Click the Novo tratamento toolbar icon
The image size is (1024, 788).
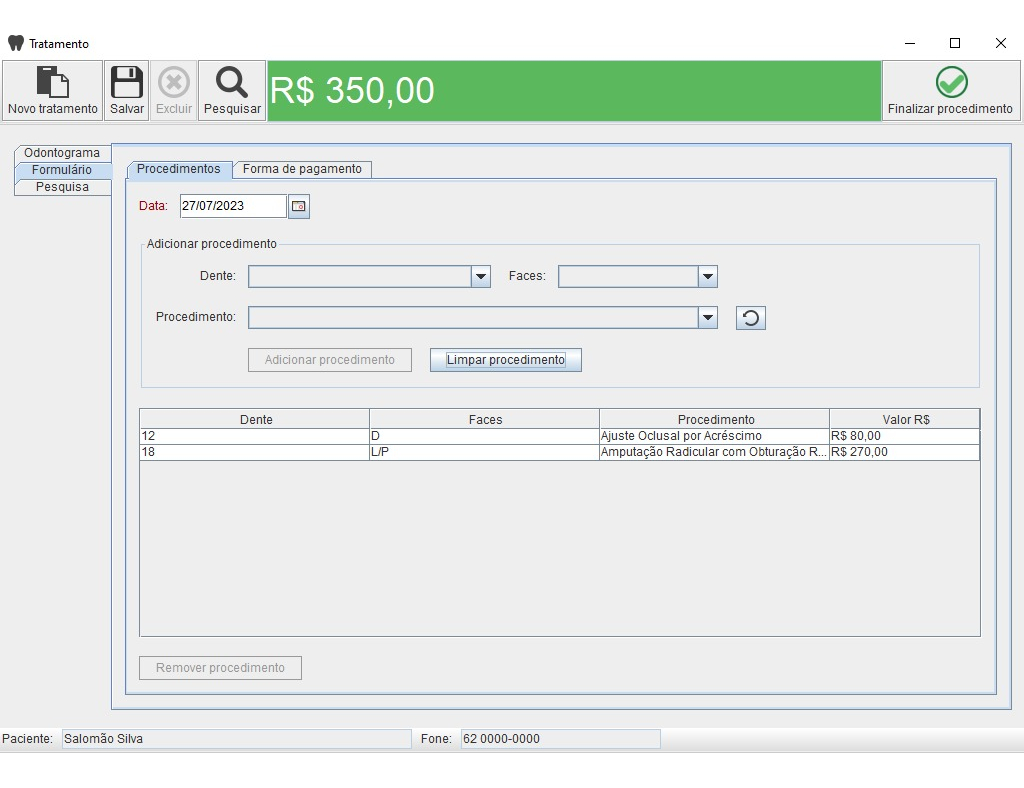pos(52,82)
